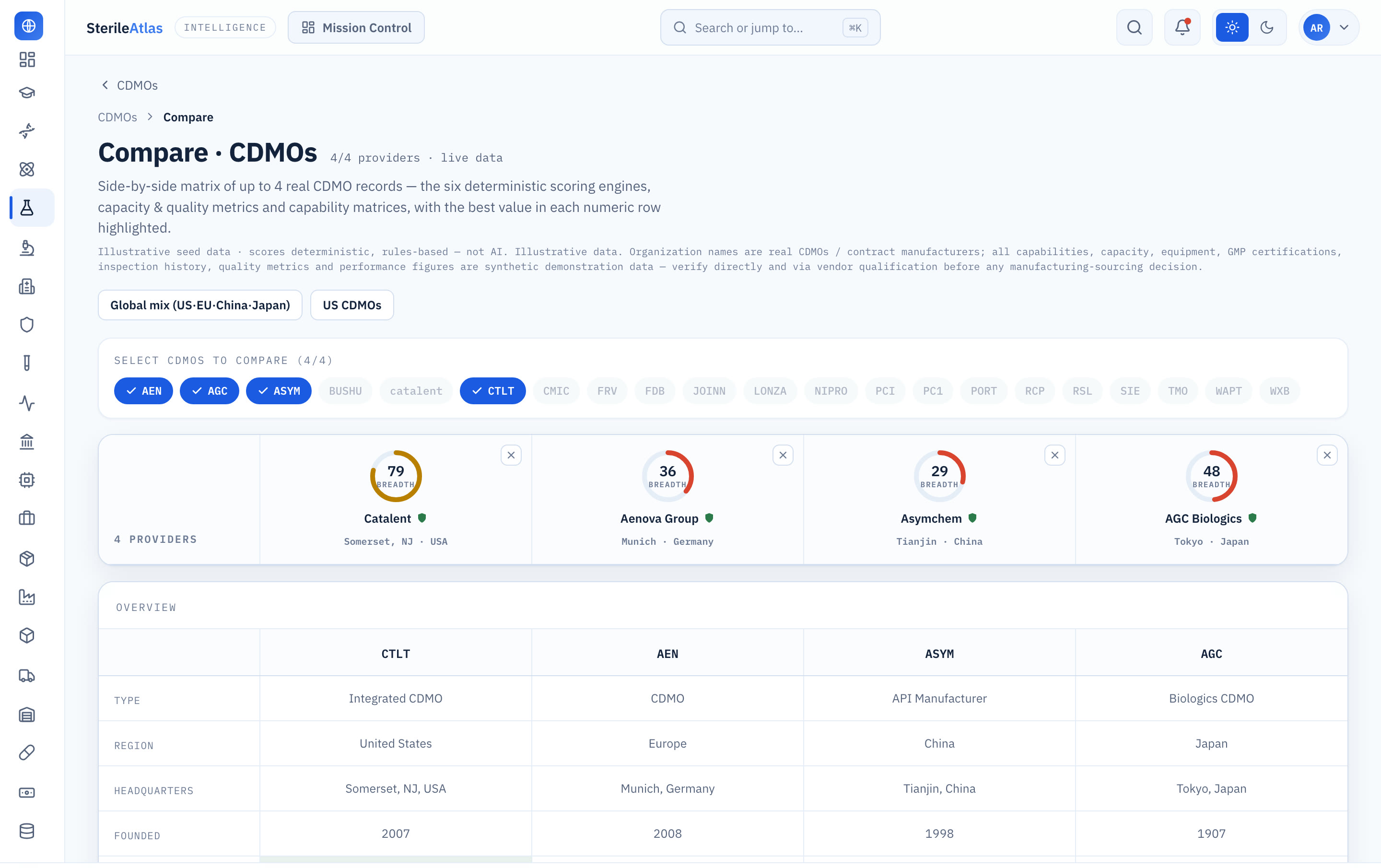Click the CTLT column header
The width and height of the screenshot is (1381, 868).
(396, 654)
